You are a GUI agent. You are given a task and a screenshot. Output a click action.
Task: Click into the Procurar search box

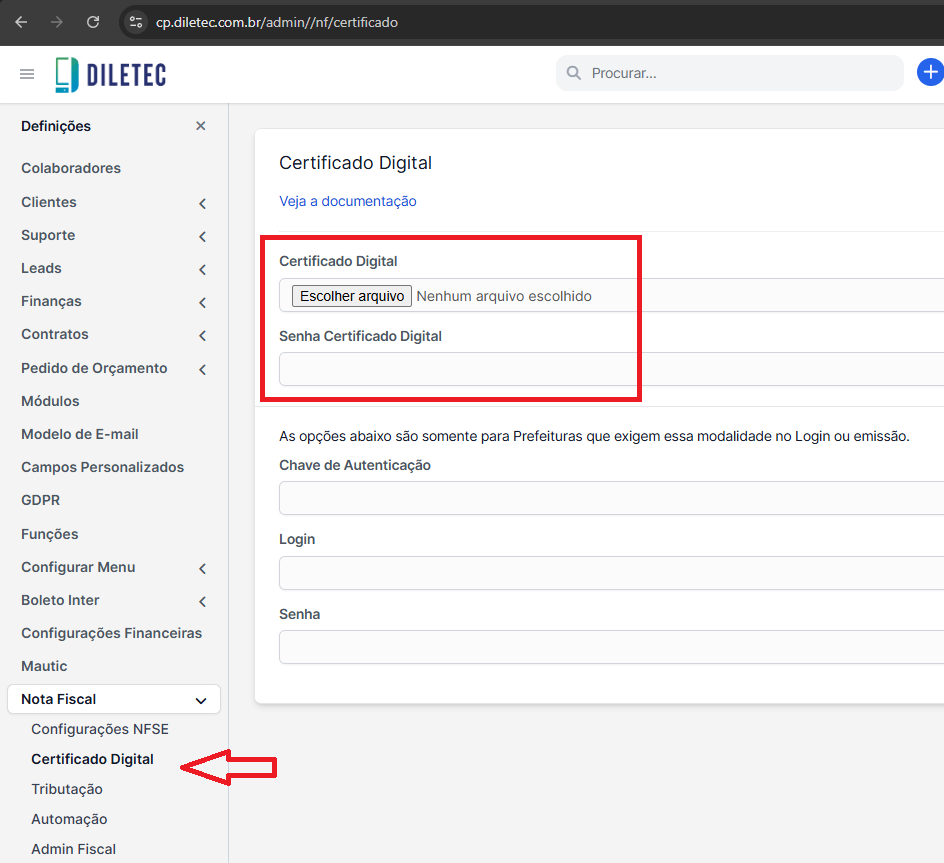(740, 73)
